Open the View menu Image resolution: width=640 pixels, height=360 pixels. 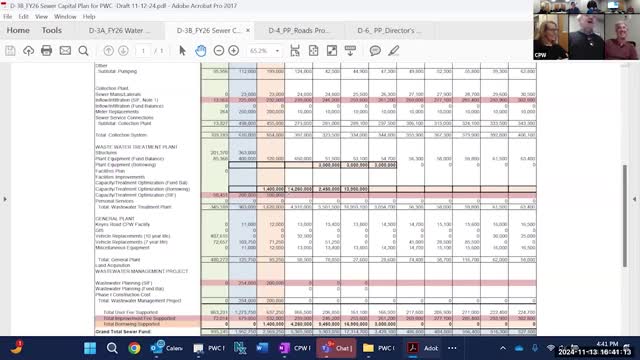tap(41, 17)
